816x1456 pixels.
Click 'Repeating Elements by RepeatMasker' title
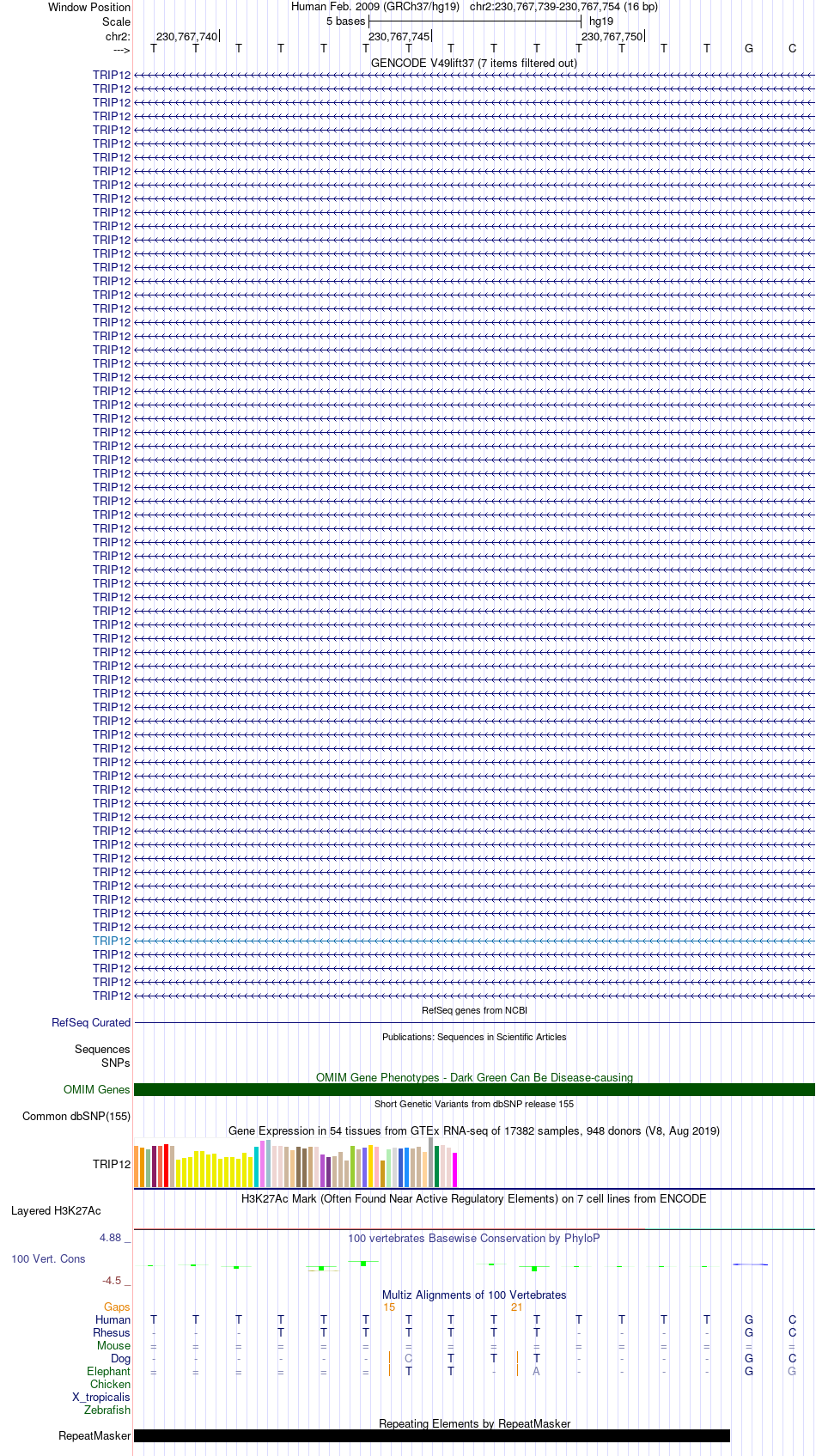[474, 1423]
